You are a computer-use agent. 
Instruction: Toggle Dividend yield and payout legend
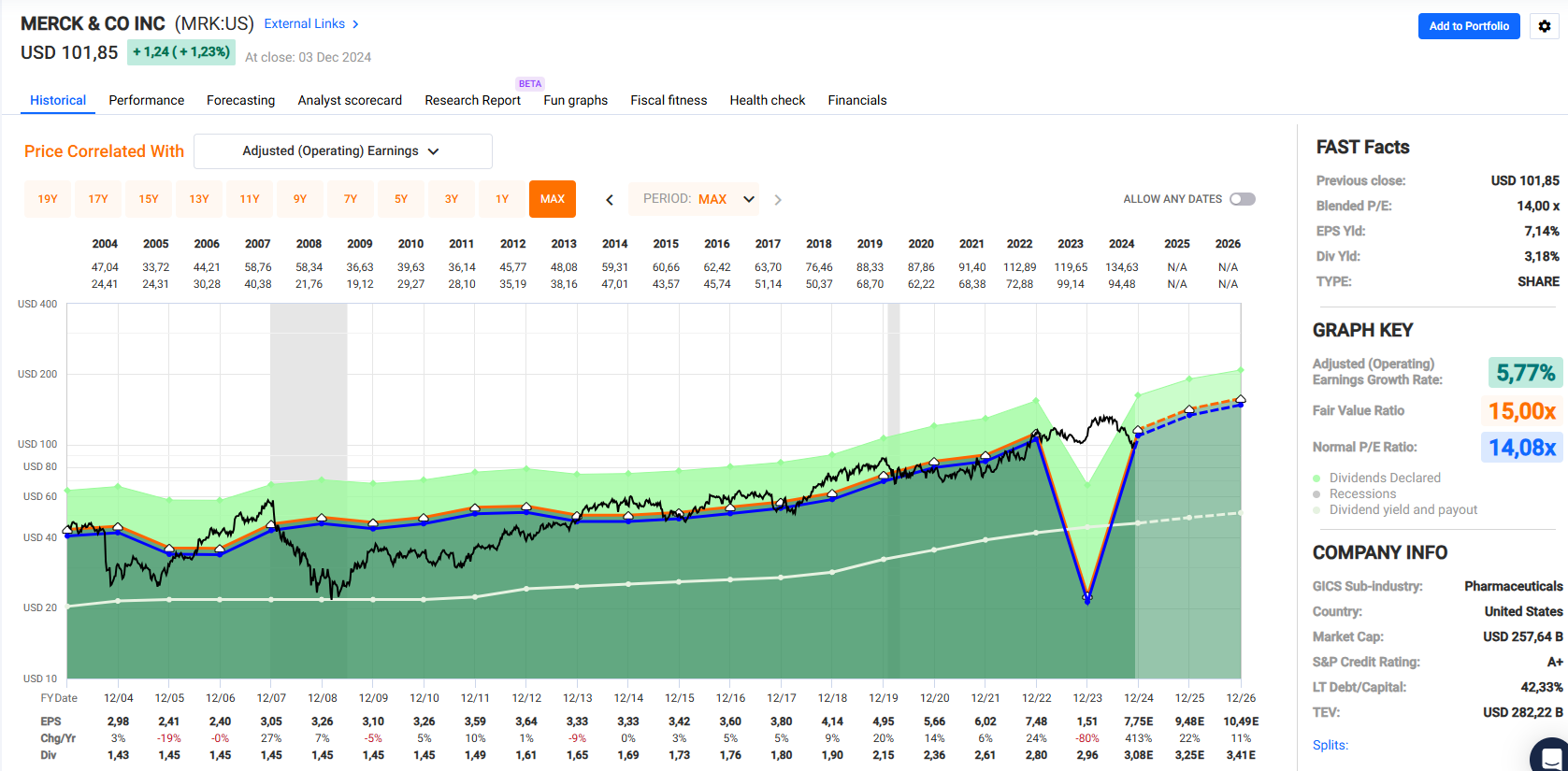[x=1403, y=509]
